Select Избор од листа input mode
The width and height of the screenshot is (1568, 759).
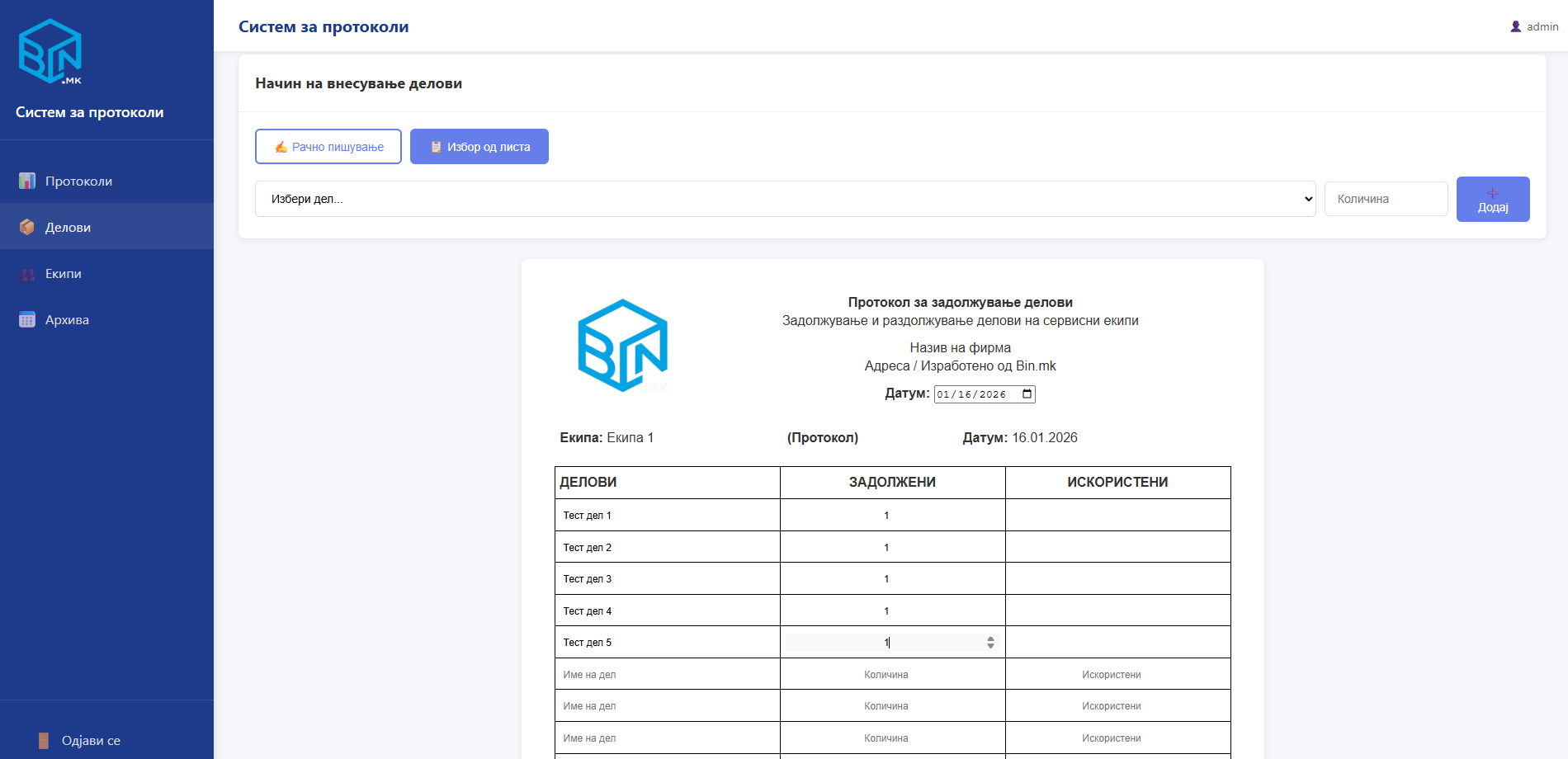479,147
